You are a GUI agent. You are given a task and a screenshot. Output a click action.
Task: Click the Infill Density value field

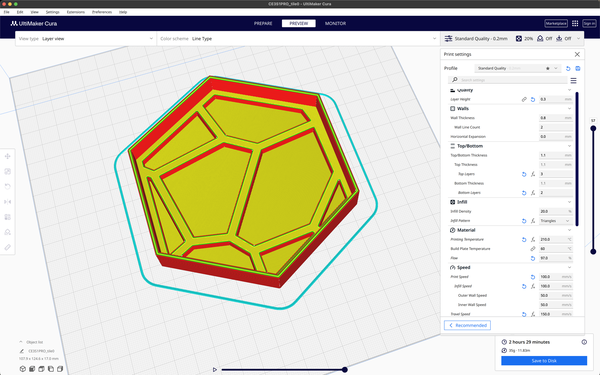(x=556, y=211)
